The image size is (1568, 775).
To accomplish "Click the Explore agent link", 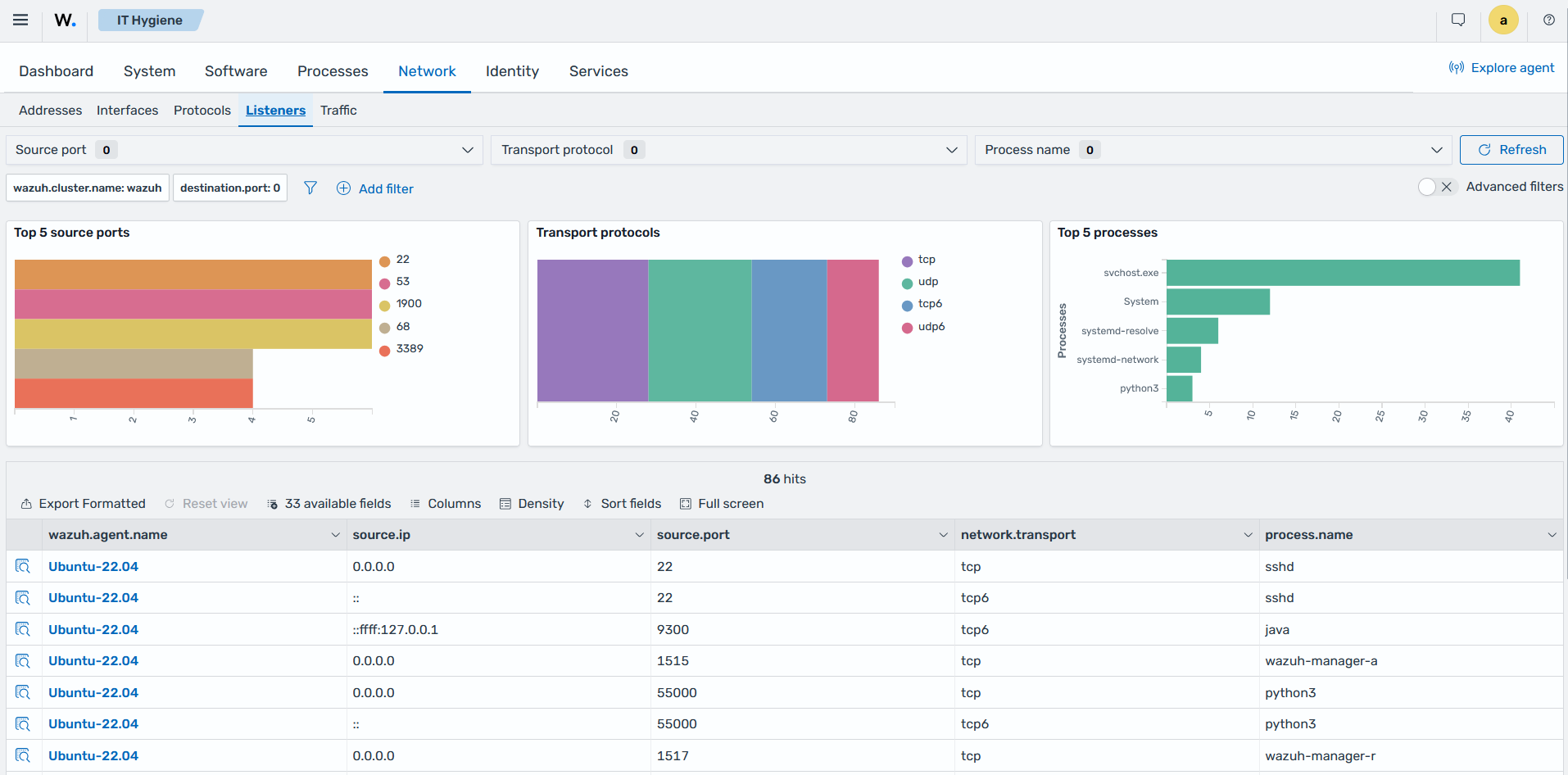I will (x=1501, y=68).
